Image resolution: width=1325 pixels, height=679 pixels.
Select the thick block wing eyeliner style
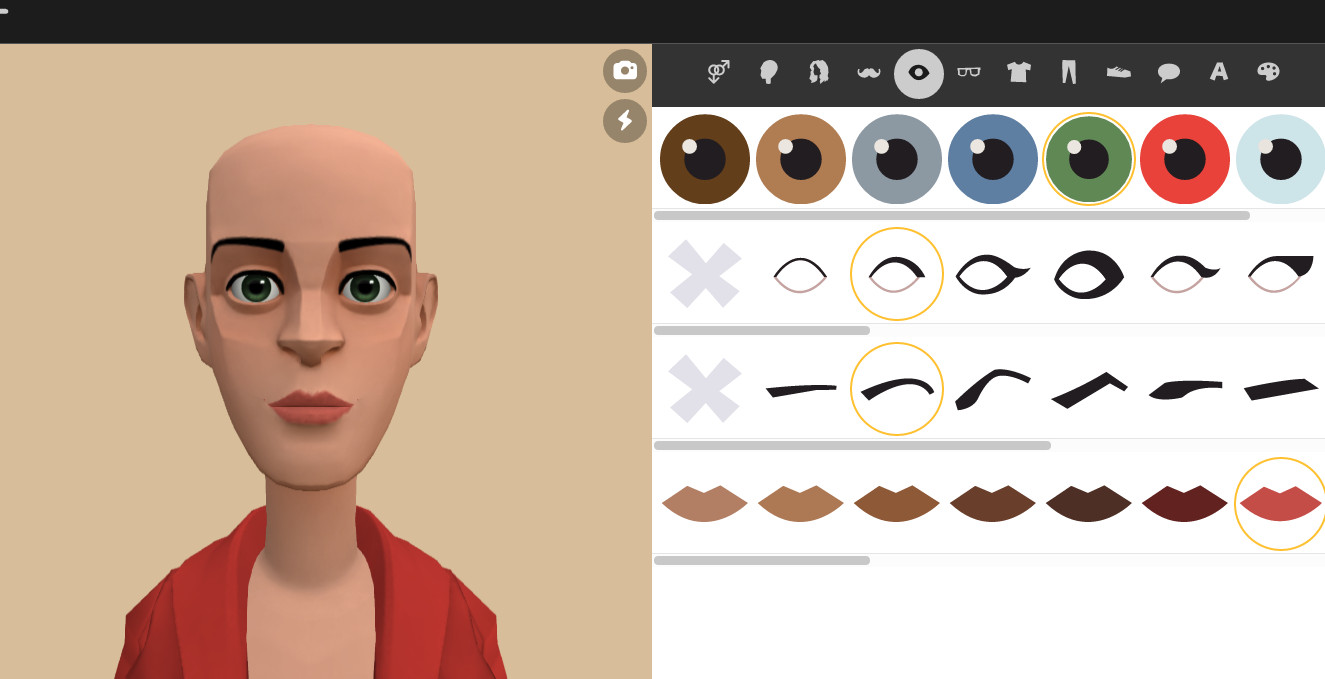pyautogui.click(x=1281, y=274)
